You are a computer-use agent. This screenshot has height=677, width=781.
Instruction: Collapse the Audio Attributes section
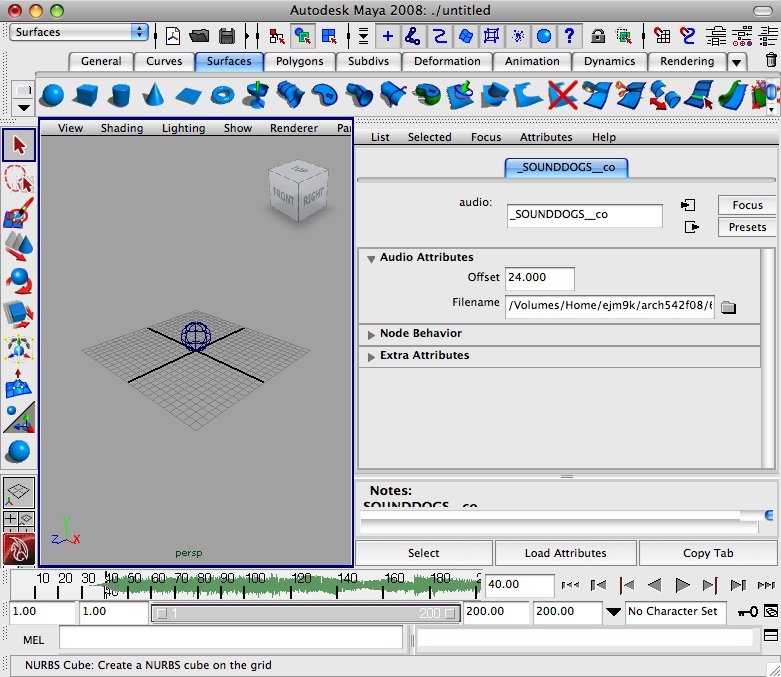(371, 259)
